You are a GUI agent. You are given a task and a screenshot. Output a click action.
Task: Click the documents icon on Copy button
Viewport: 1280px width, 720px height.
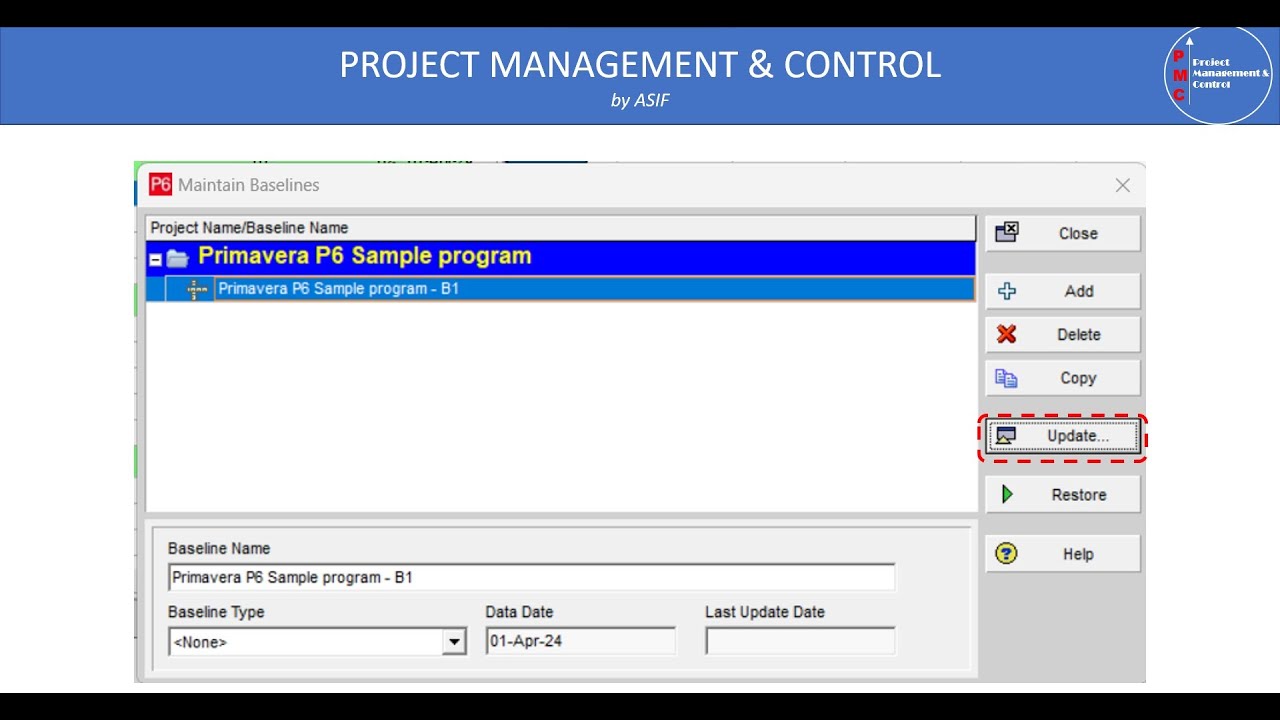pos(1006,378)
